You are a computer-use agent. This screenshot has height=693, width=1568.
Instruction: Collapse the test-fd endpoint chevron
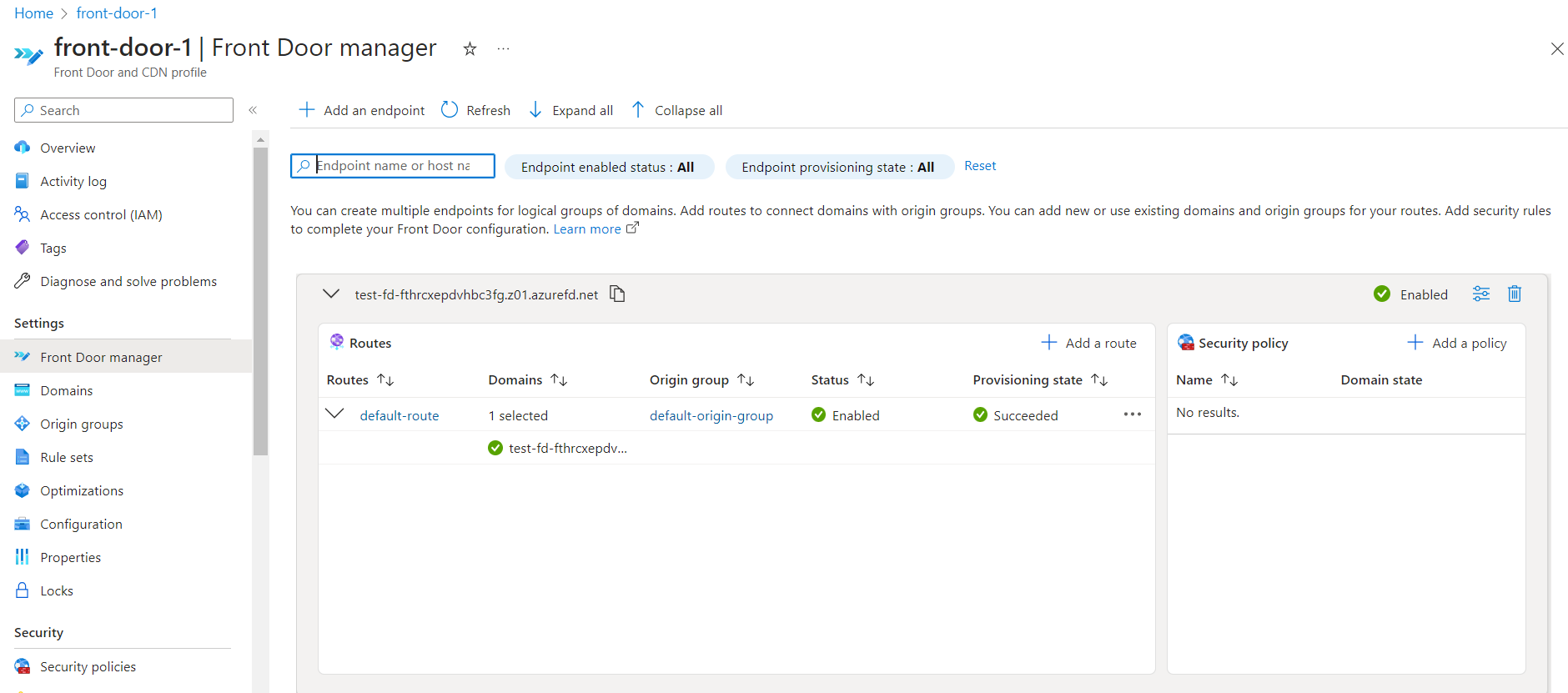coord(331,294)
